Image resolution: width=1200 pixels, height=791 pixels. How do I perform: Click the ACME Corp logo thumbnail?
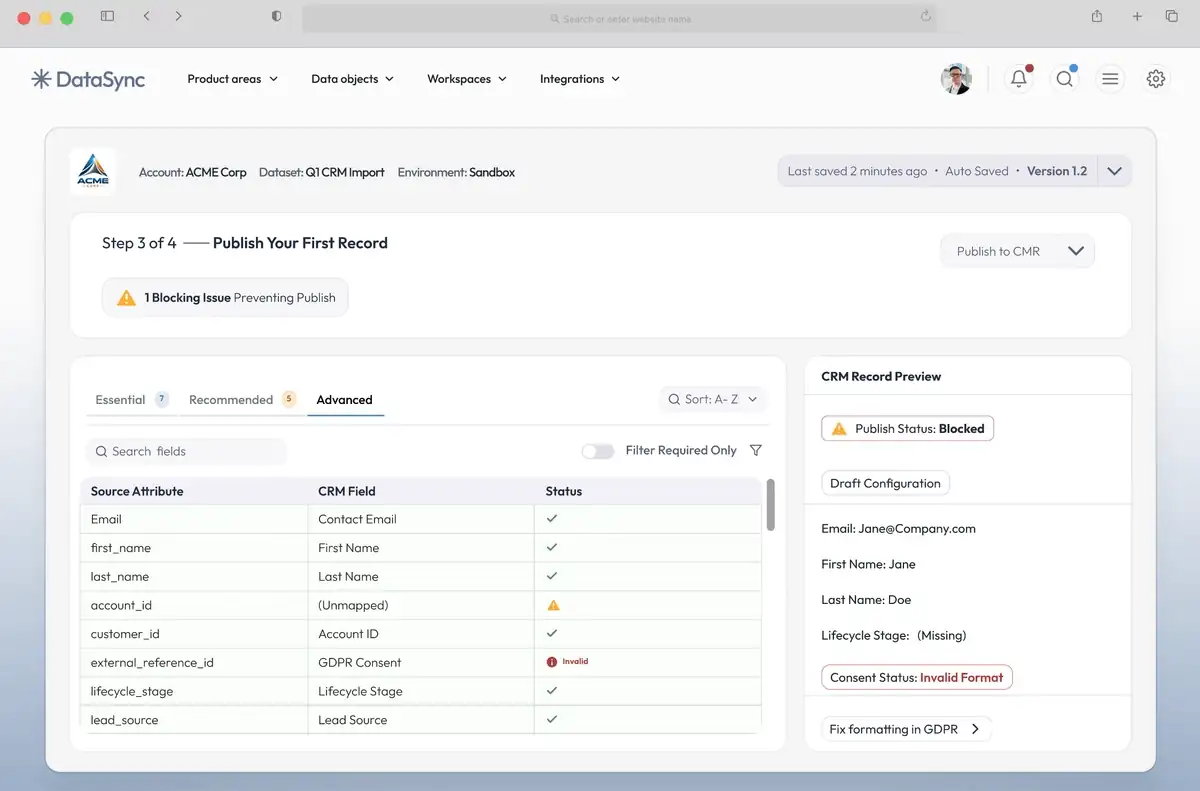(92, 171)
